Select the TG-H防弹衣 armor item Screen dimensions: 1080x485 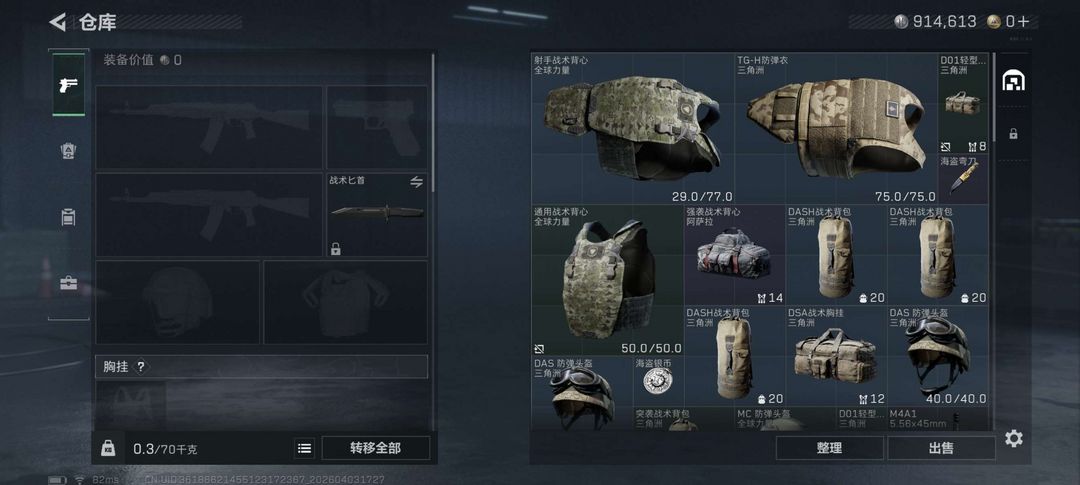point(837,129)
